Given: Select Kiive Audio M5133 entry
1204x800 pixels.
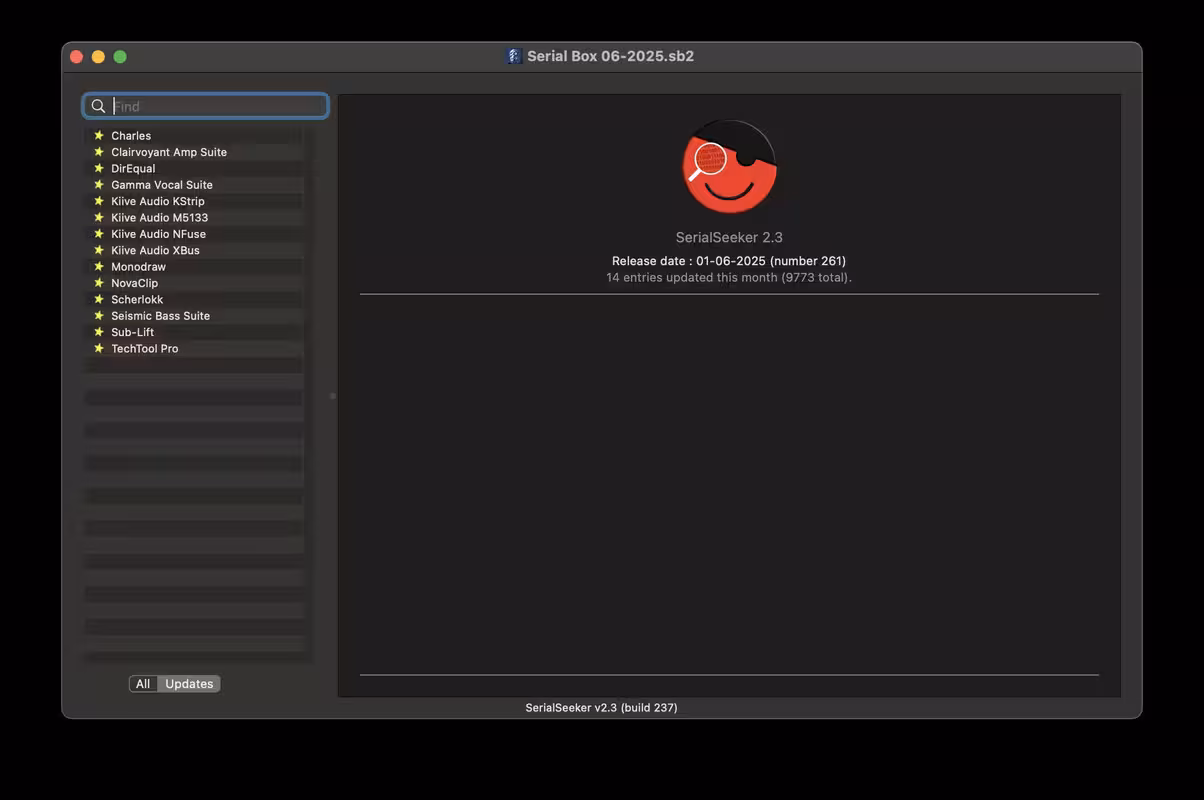Looking at the screenshot, I should (x=195, y=217).
